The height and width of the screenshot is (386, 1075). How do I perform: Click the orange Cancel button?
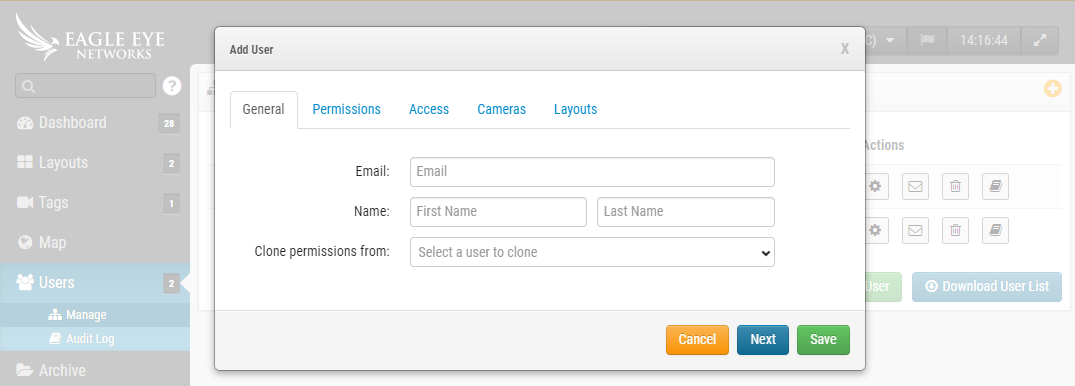coord(697,340)
